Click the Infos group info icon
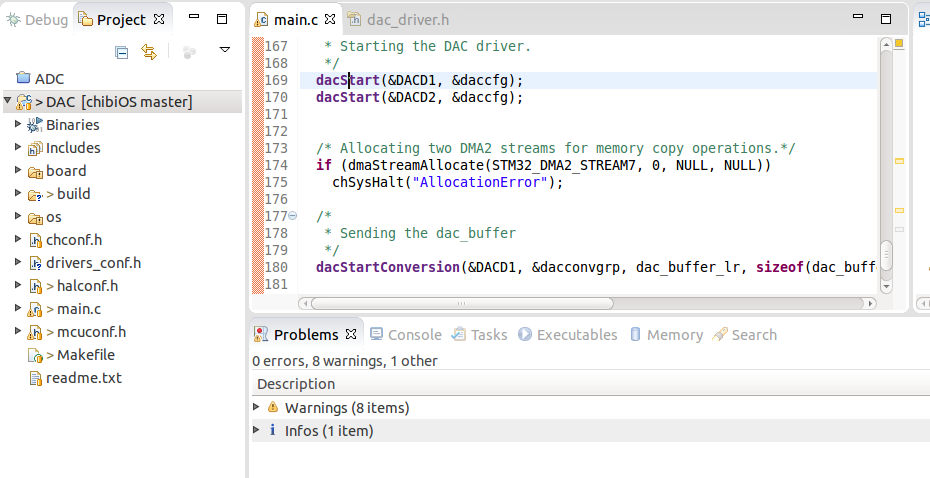This screenshot has height=478, width=930. pyautogui.click(x=272, y=430)
